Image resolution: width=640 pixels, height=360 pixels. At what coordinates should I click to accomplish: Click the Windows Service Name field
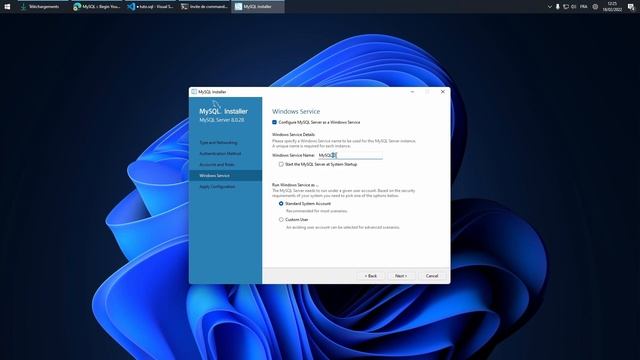[x=350, y=155]
